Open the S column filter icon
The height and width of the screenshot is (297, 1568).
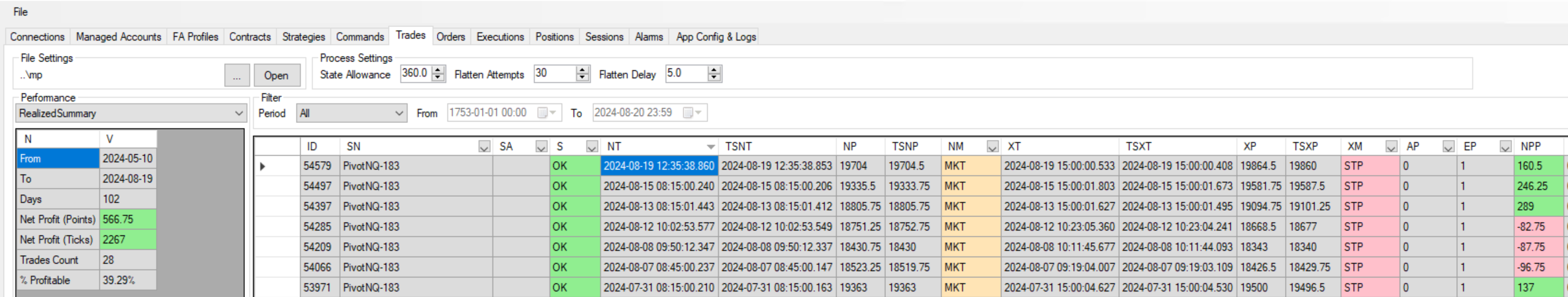coord(591,147)
